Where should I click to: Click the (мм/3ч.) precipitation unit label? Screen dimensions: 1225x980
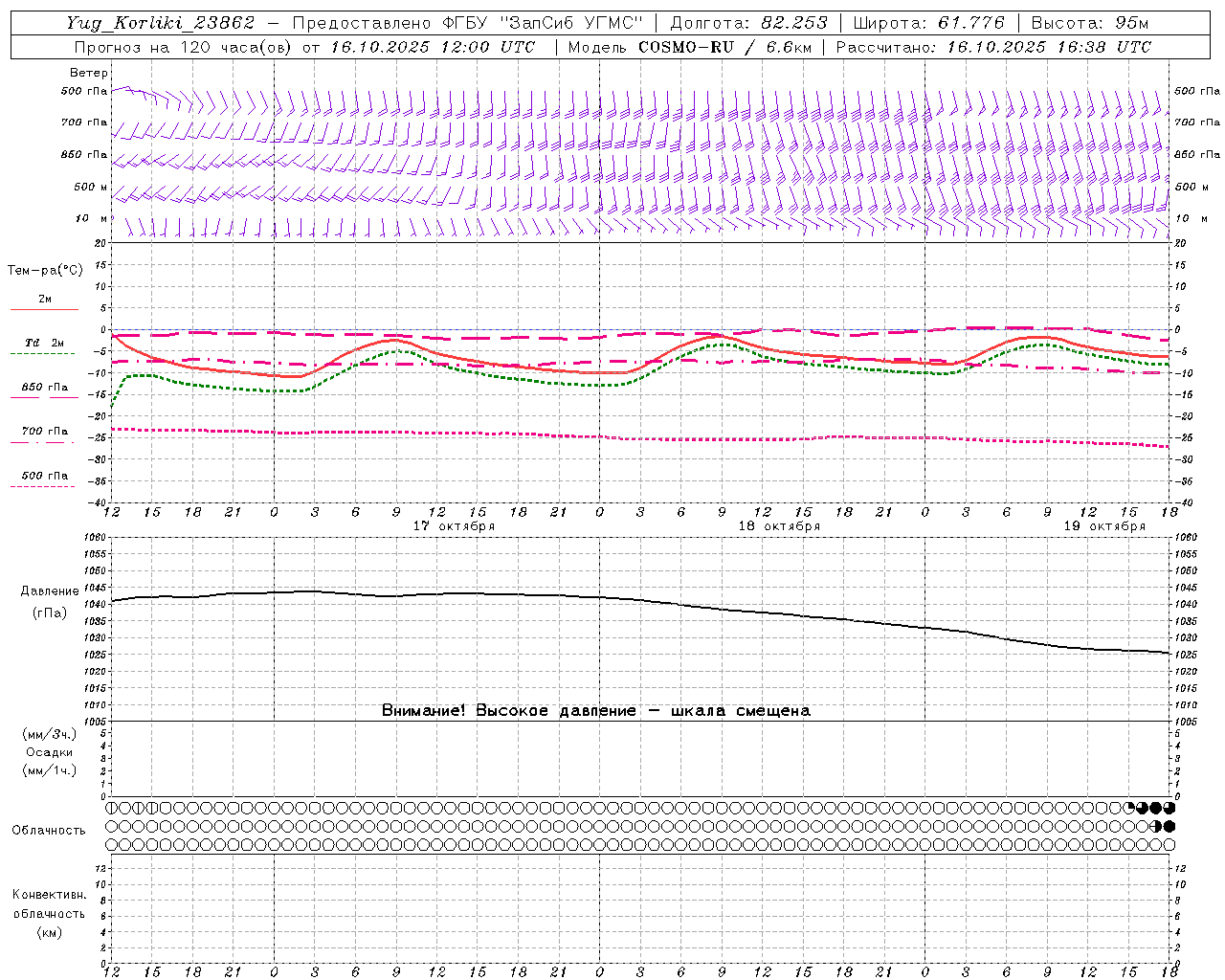pos(50,735)
